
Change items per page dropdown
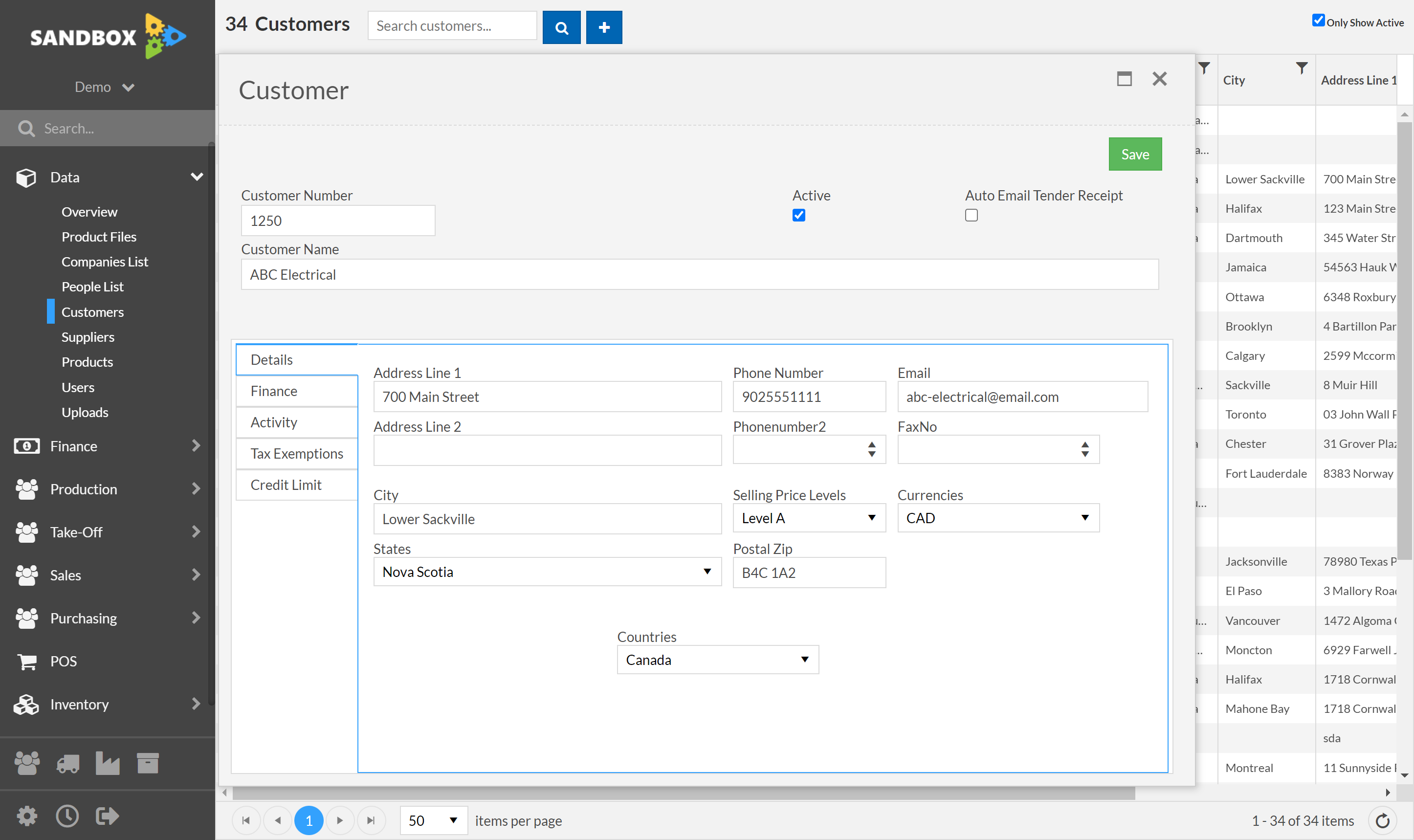[433, 820]
